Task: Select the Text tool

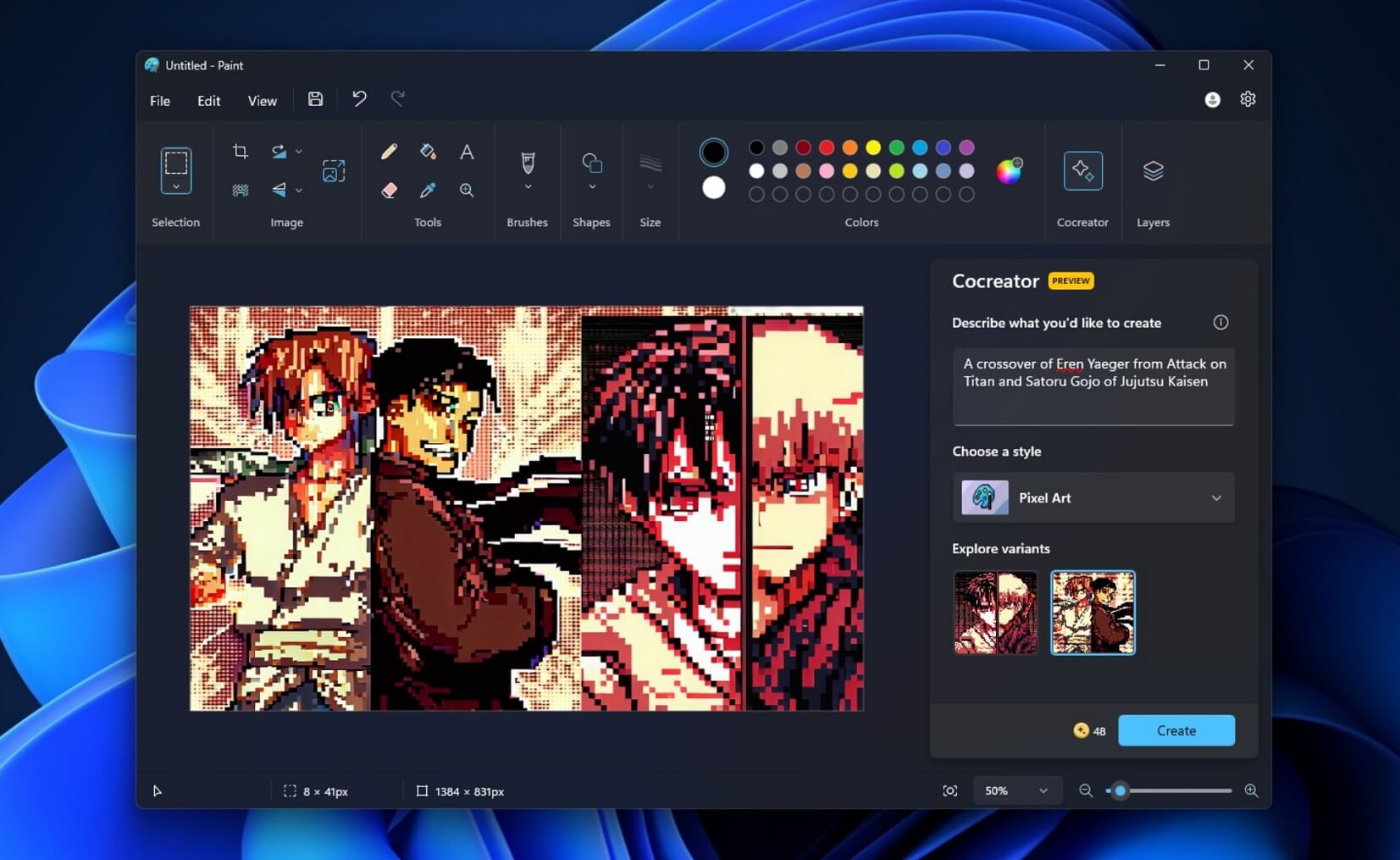Action: click(467, 151)
